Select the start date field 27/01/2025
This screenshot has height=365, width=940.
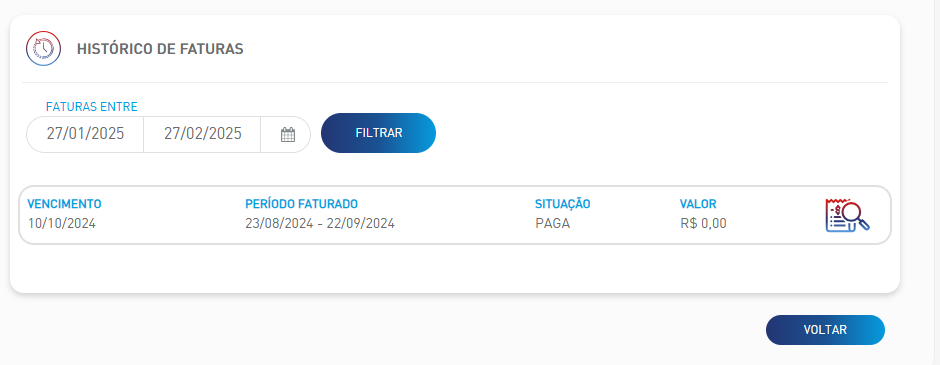pyautogui.click(x=85, y=134)
